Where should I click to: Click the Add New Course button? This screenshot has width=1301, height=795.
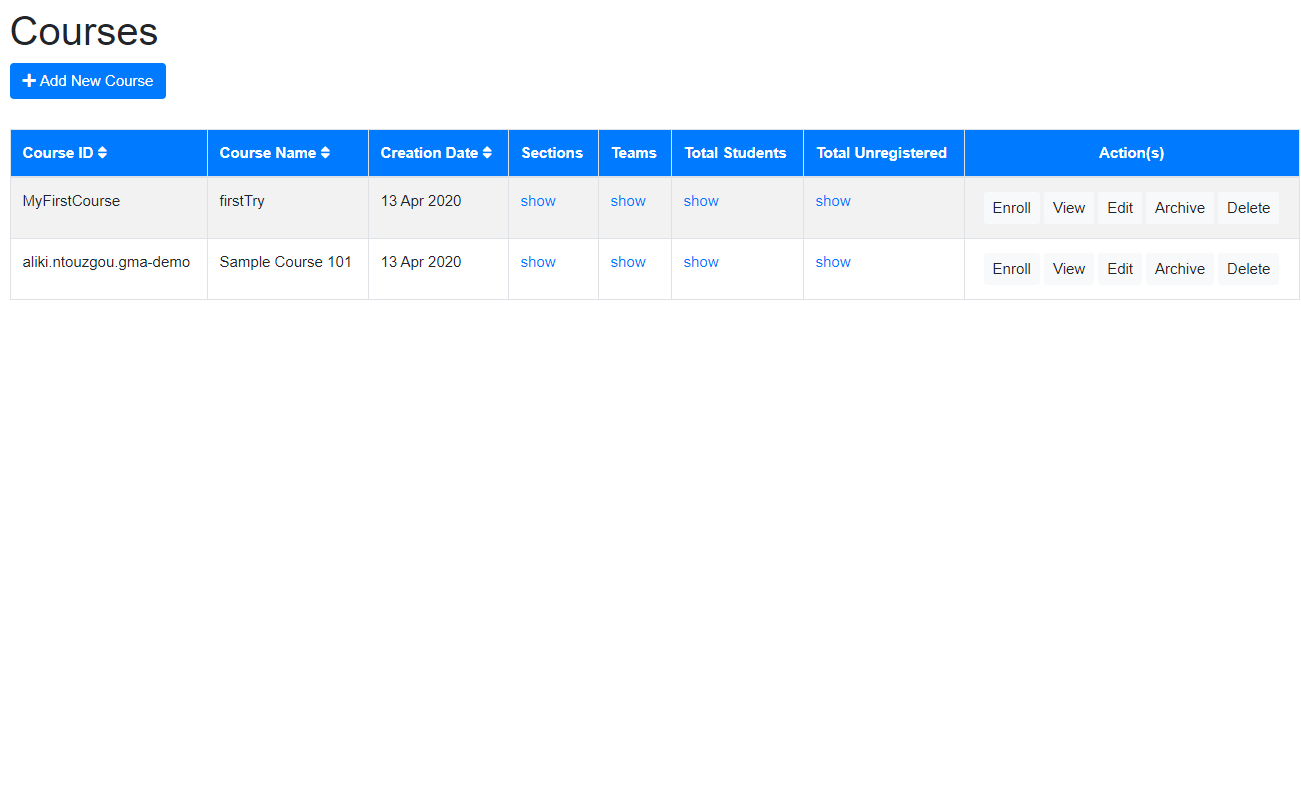tap(88, 81)
